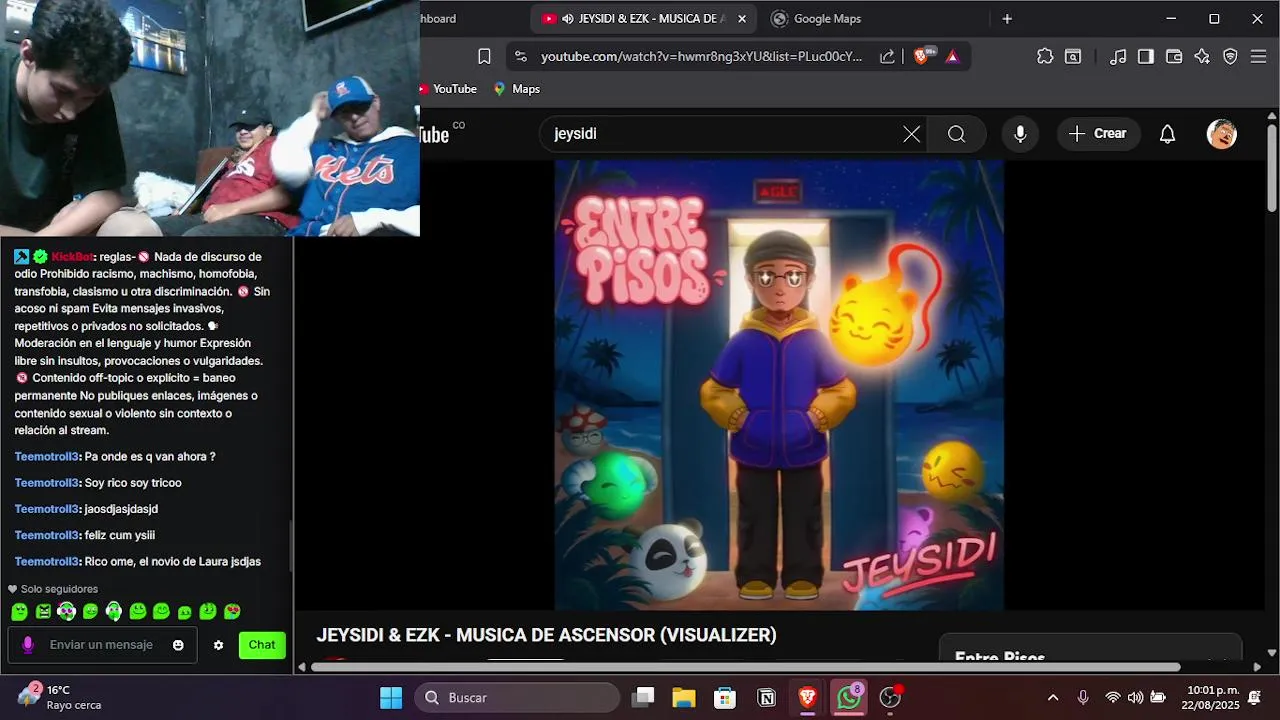Click the KickBot username in chat
This screenshot has width=1280, height=720.
click(x=72, y=257)
